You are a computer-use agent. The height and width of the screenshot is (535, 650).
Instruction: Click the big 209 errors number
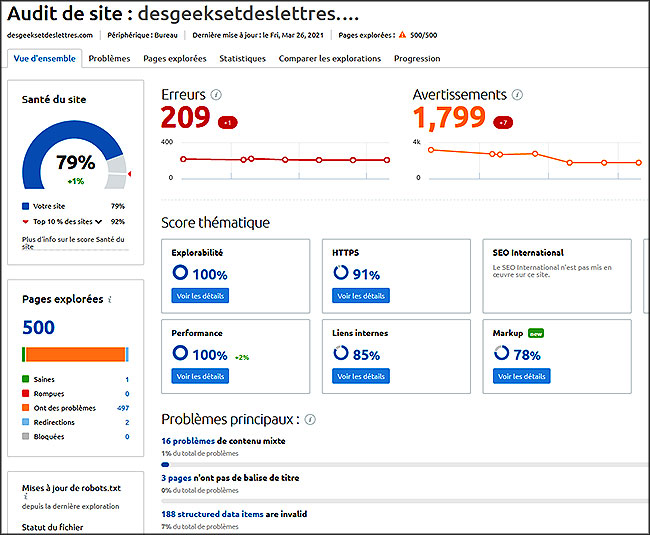[185, 117]
